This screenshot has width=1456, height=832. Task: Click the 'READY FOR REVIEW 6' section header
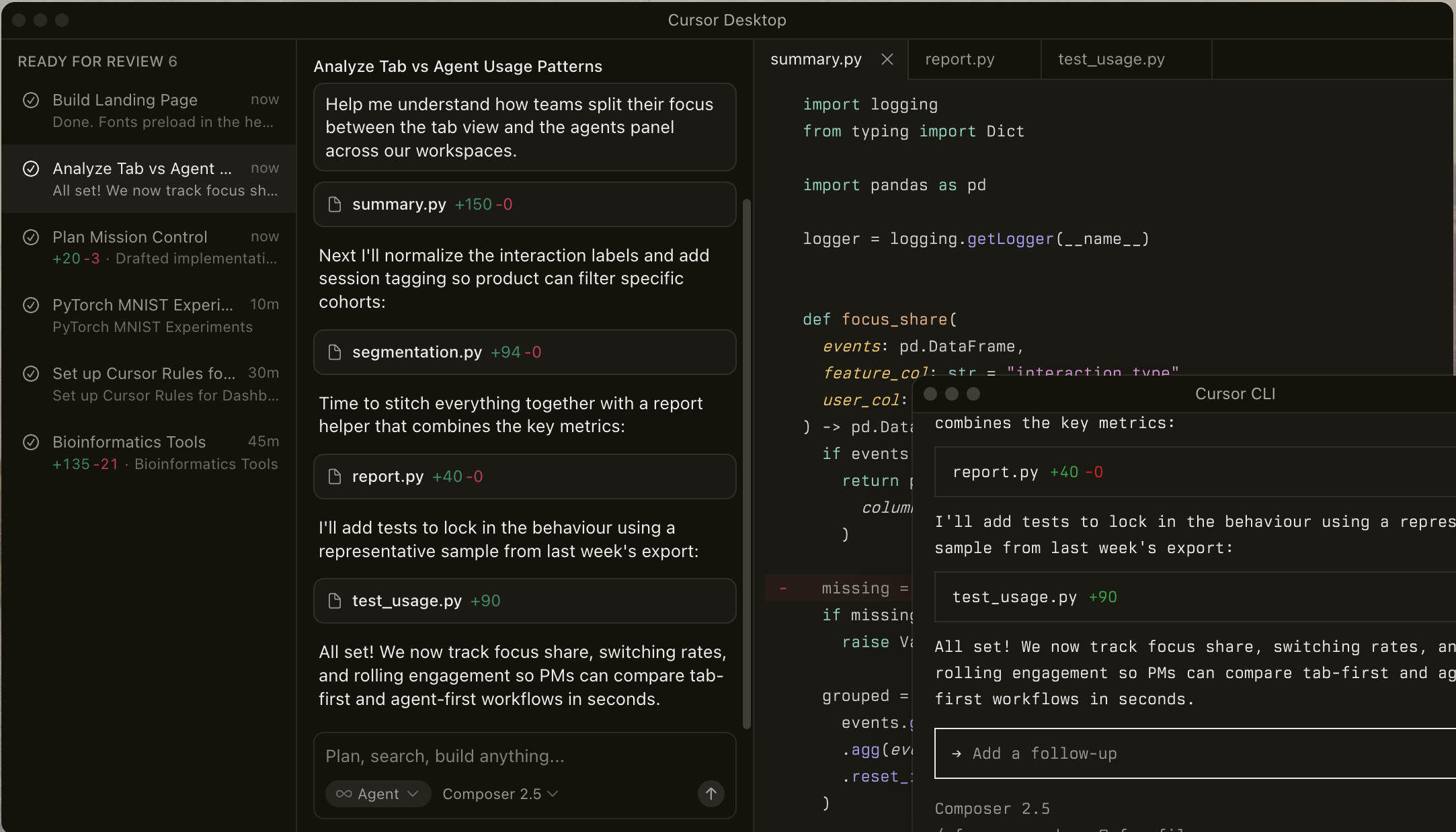[x=97, y=62]
